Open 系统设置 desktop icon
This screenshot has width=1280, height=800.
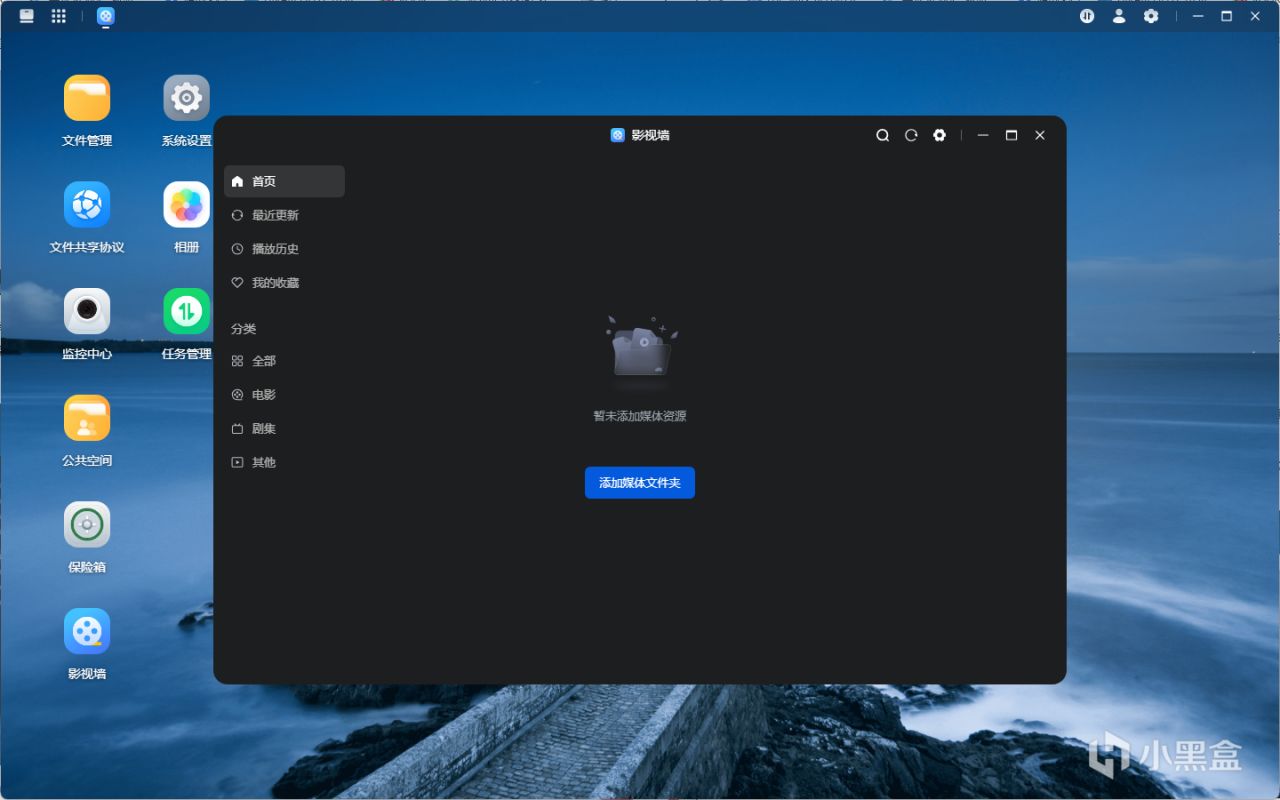(187, 98)
